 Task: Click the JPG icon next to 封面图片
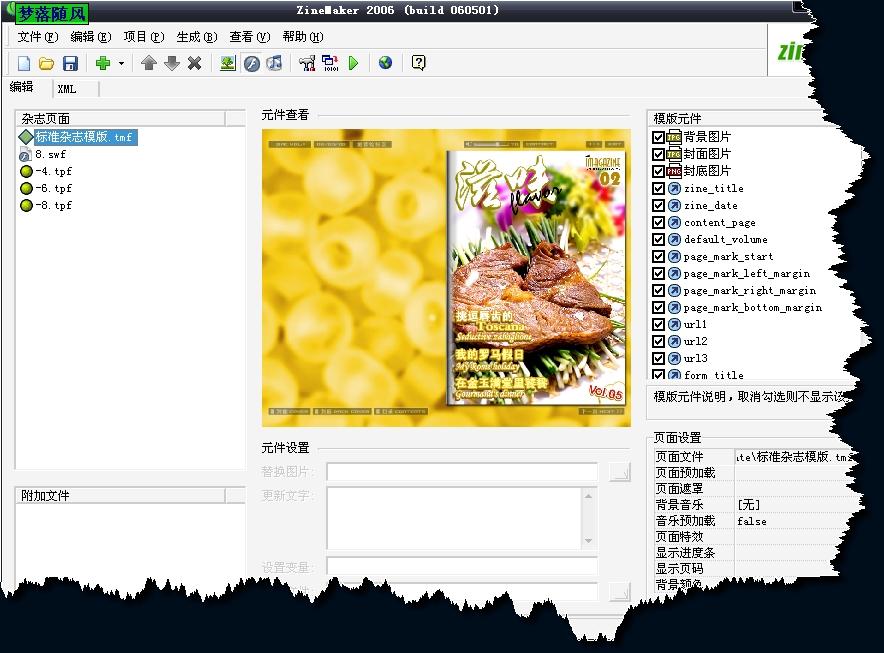(674, 153)
